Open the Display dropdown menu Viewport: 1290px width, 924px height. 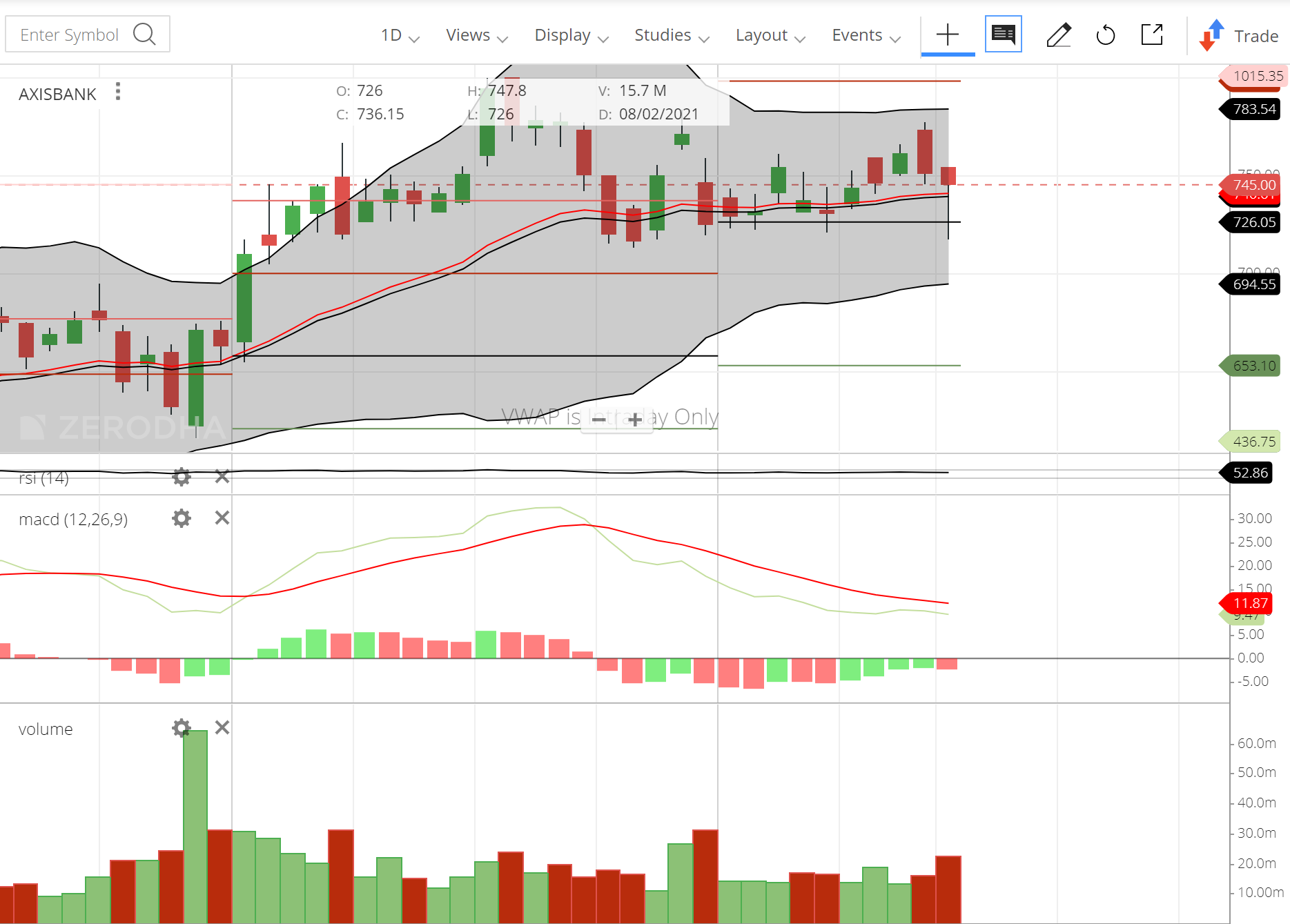571,35
